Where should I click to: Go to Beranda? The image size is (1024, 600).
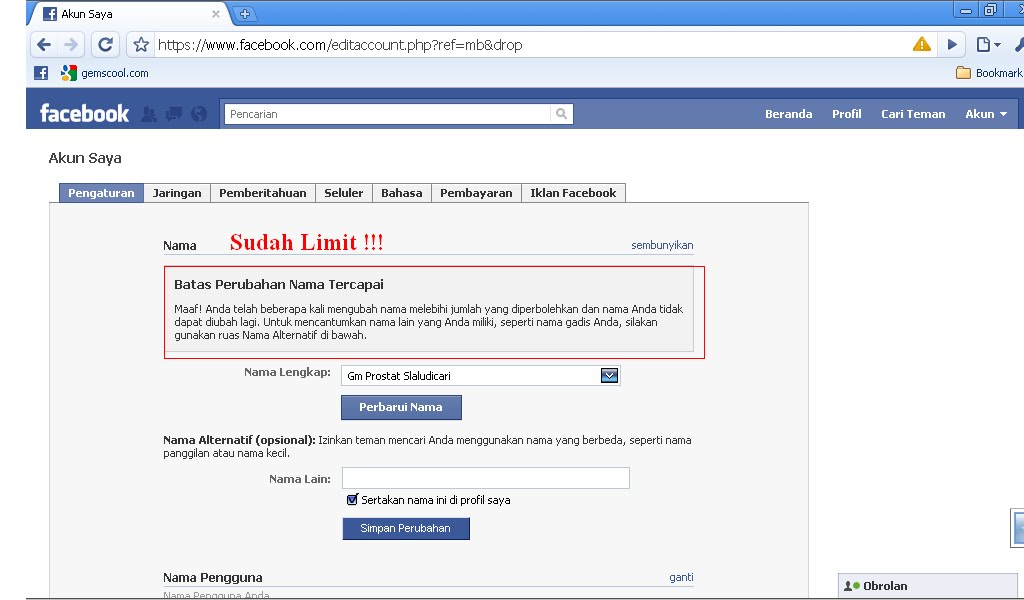[x=788, y=114]
